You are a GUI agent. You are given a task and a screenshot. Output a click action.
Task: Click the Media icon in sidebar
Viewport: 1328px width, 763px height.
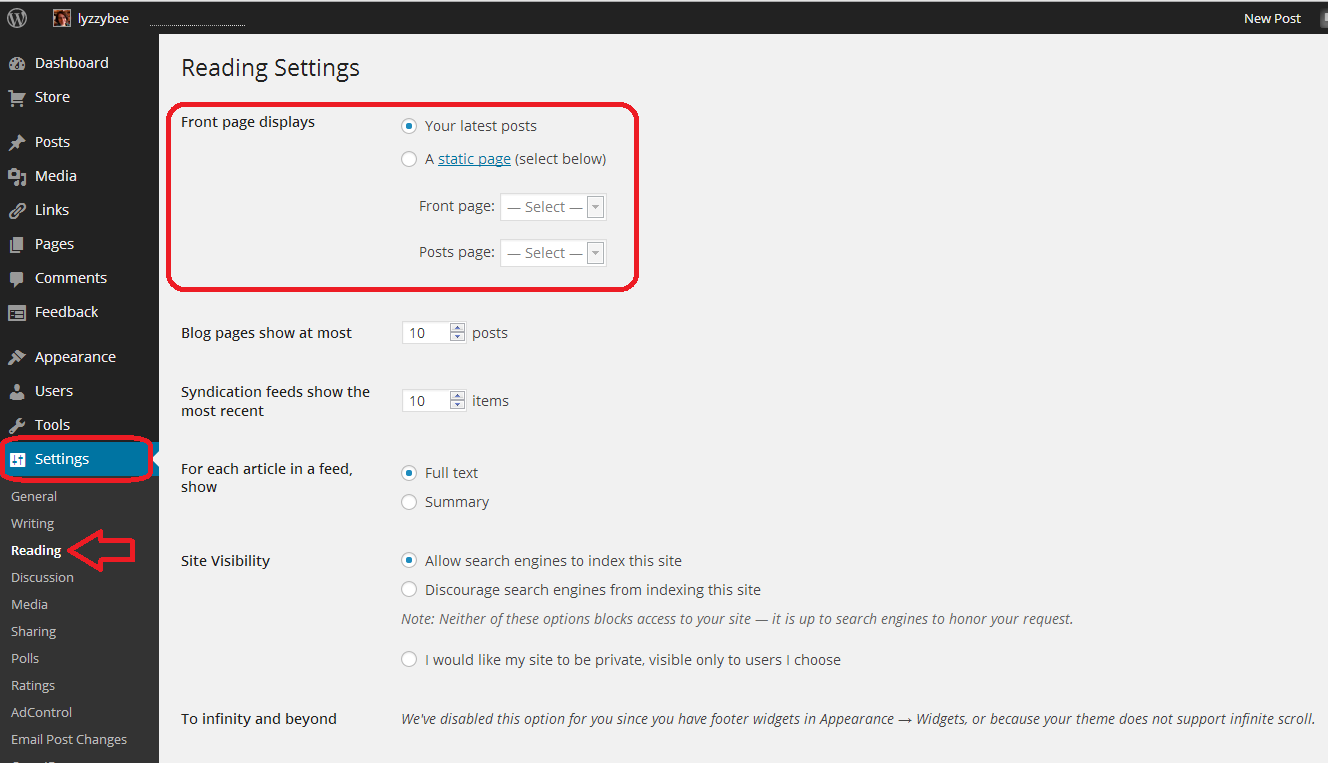[17, 176]
